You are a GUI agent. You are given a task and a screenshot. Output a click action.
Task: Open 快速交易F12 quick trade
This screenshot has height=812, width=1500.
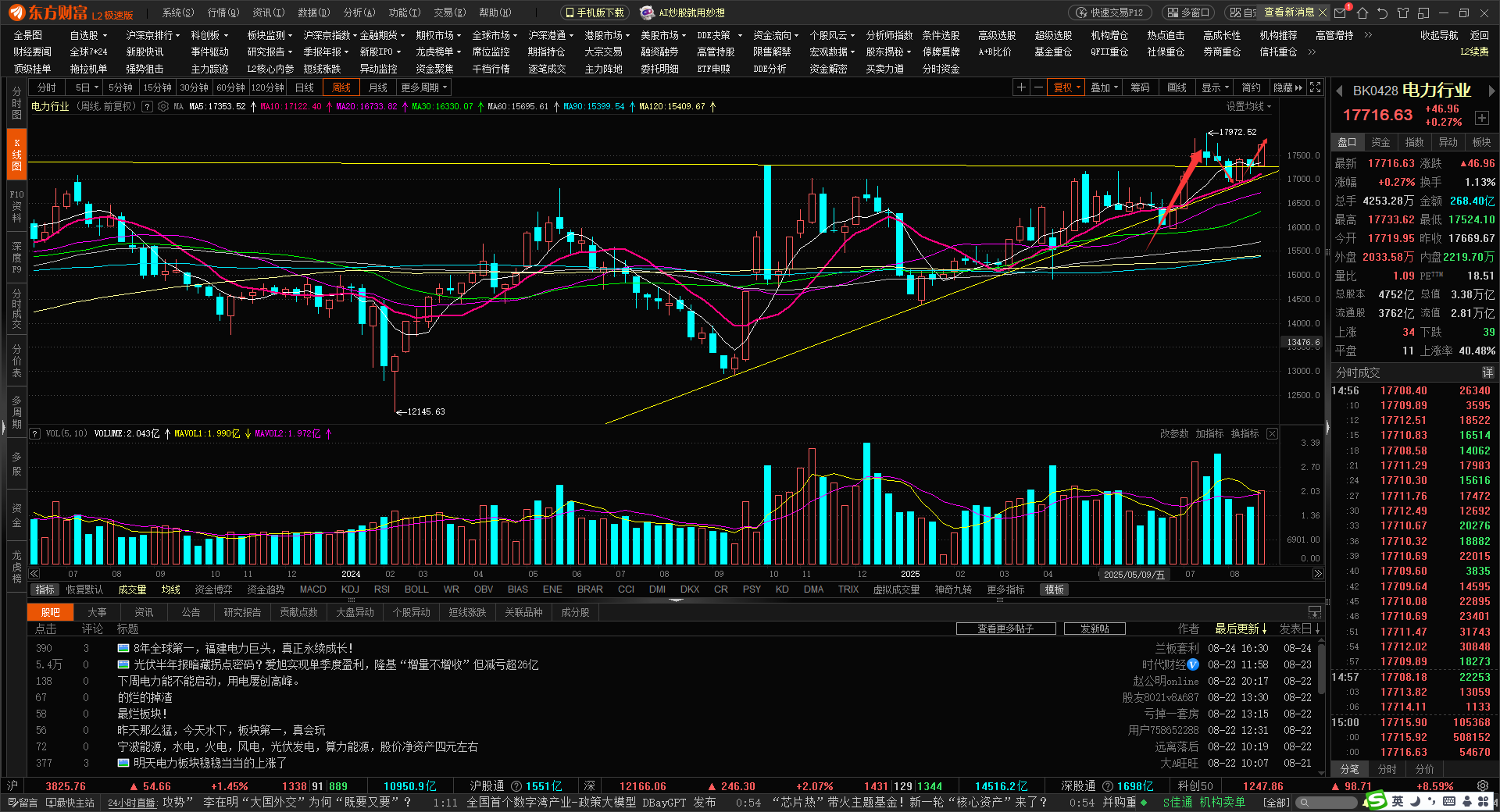click(x=1109, y=12)
